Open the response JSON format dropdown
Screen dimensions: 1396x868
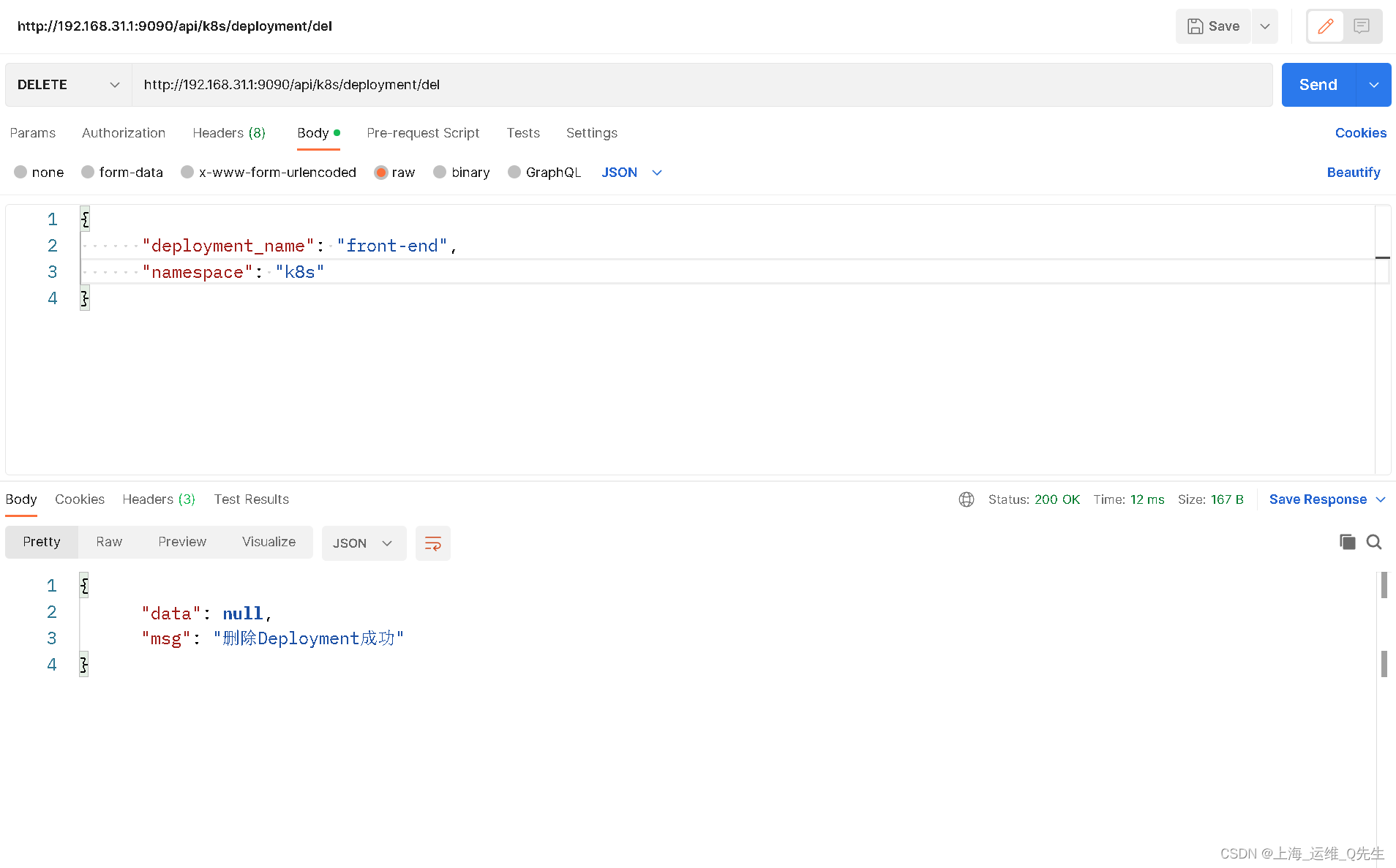click(364, 543)
